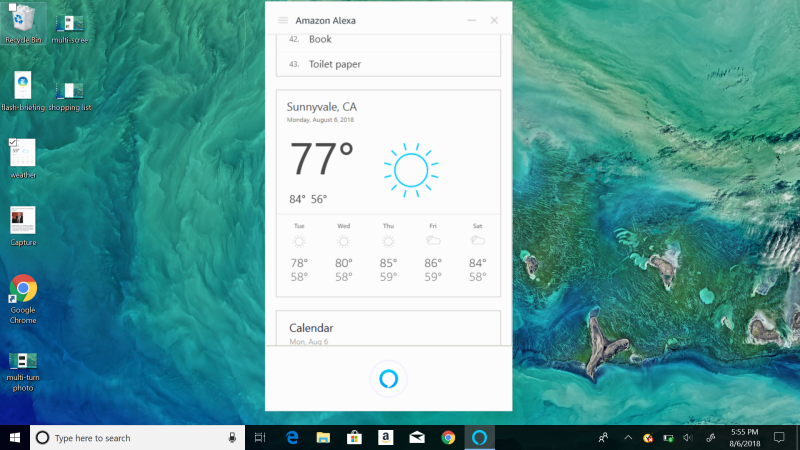Click the Cortana circle icon
The width and height of the screenshot is (800, 450).
click(x=42, y=438)
